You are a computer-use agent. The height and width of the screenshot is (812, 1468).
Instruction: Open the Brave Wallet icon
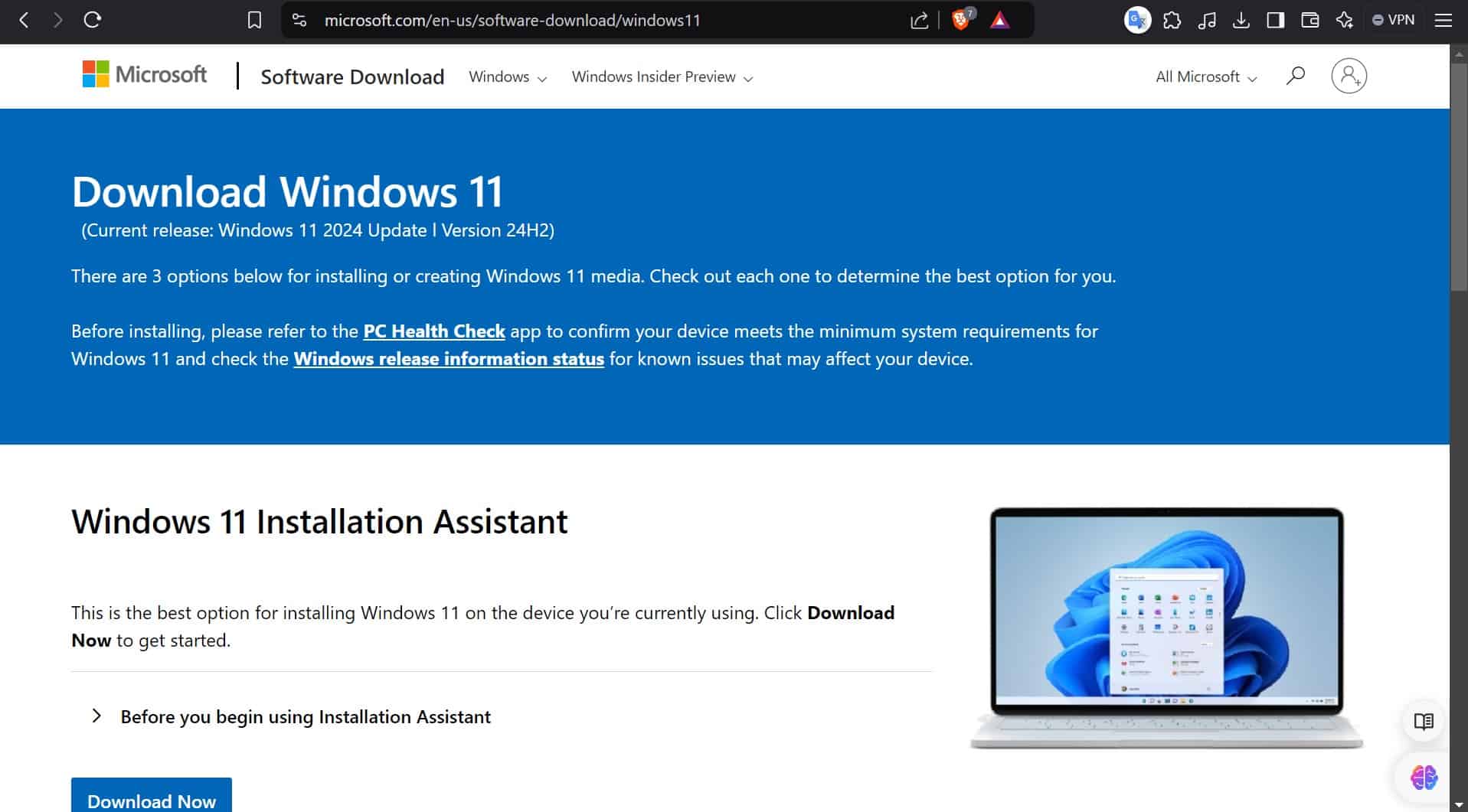point(1310,20)
